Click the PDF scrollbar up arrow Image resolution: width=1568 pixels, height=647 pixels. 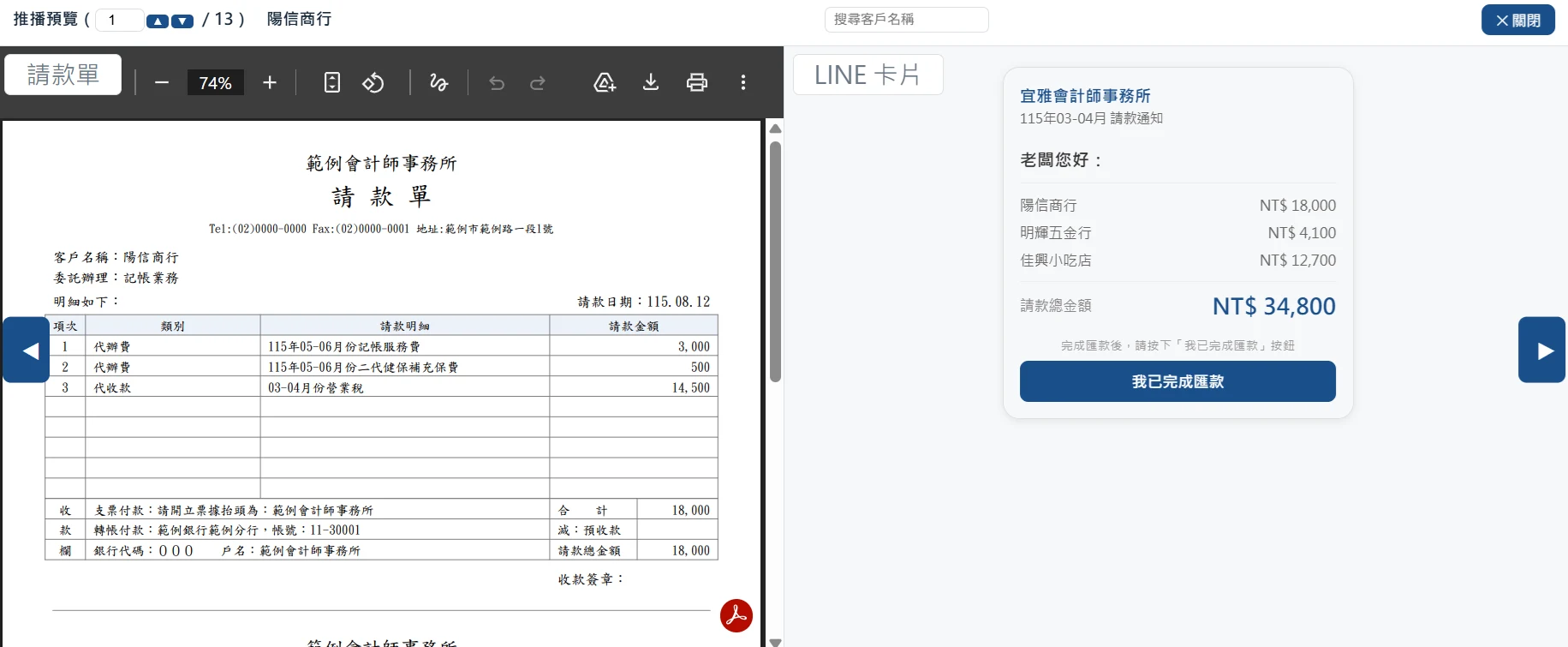pyautogui.click(x=775, y=129)
